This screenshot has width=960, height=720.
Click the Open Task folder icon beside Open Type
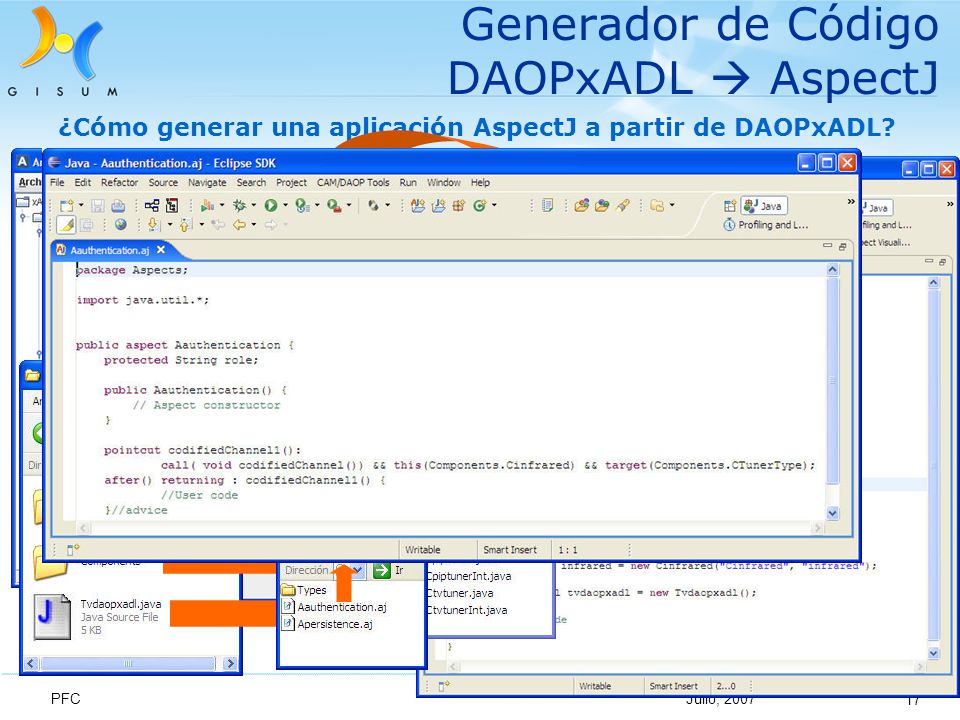tap(602, 206)
